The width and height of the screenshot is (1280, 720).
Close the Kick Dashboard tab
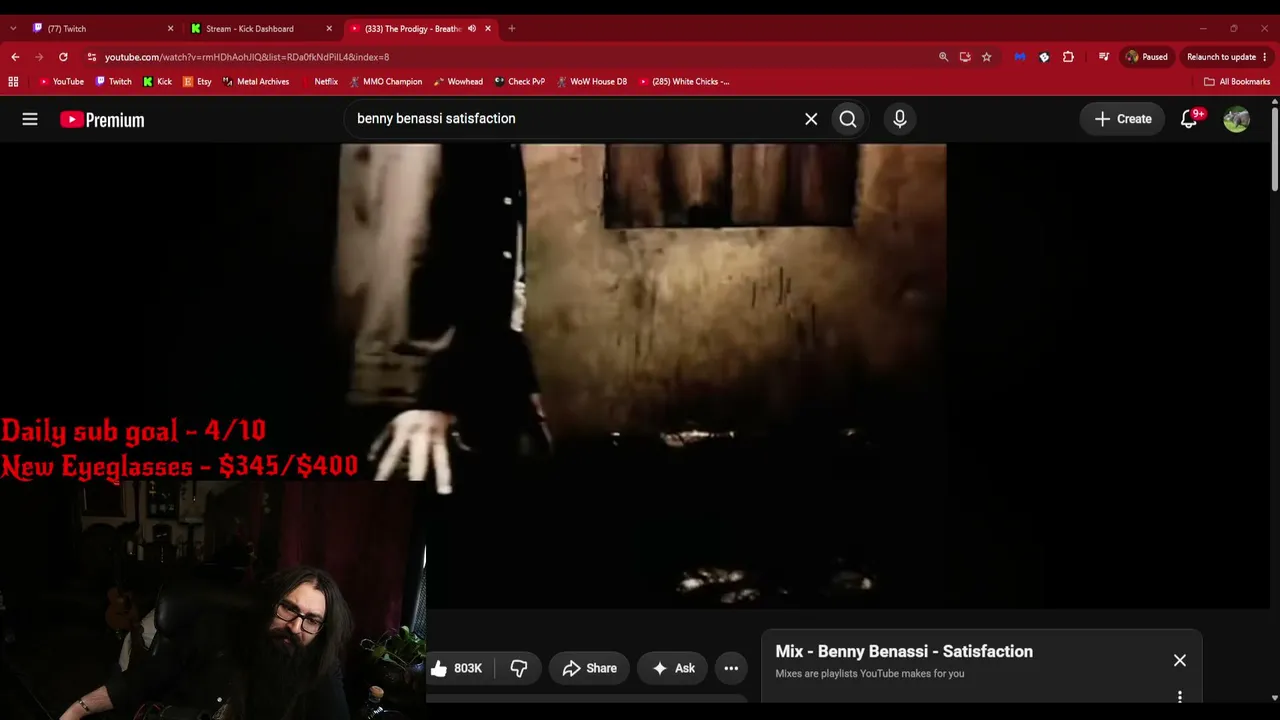coord(329,29)
